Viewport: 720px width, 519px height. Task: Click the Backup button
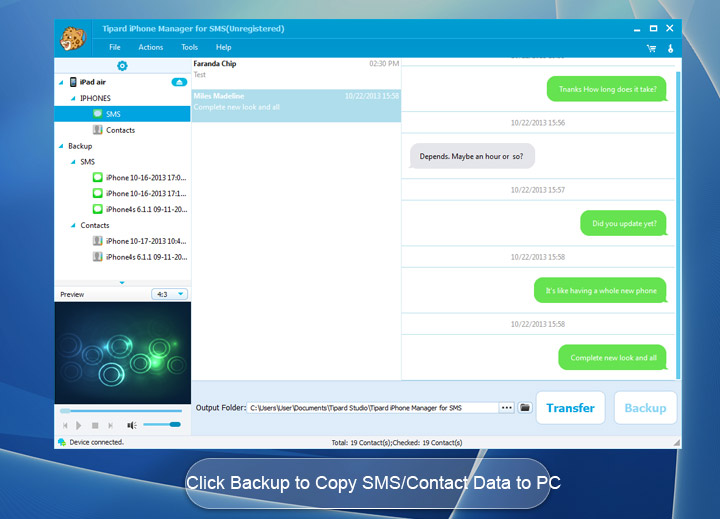tap(645, 408)
